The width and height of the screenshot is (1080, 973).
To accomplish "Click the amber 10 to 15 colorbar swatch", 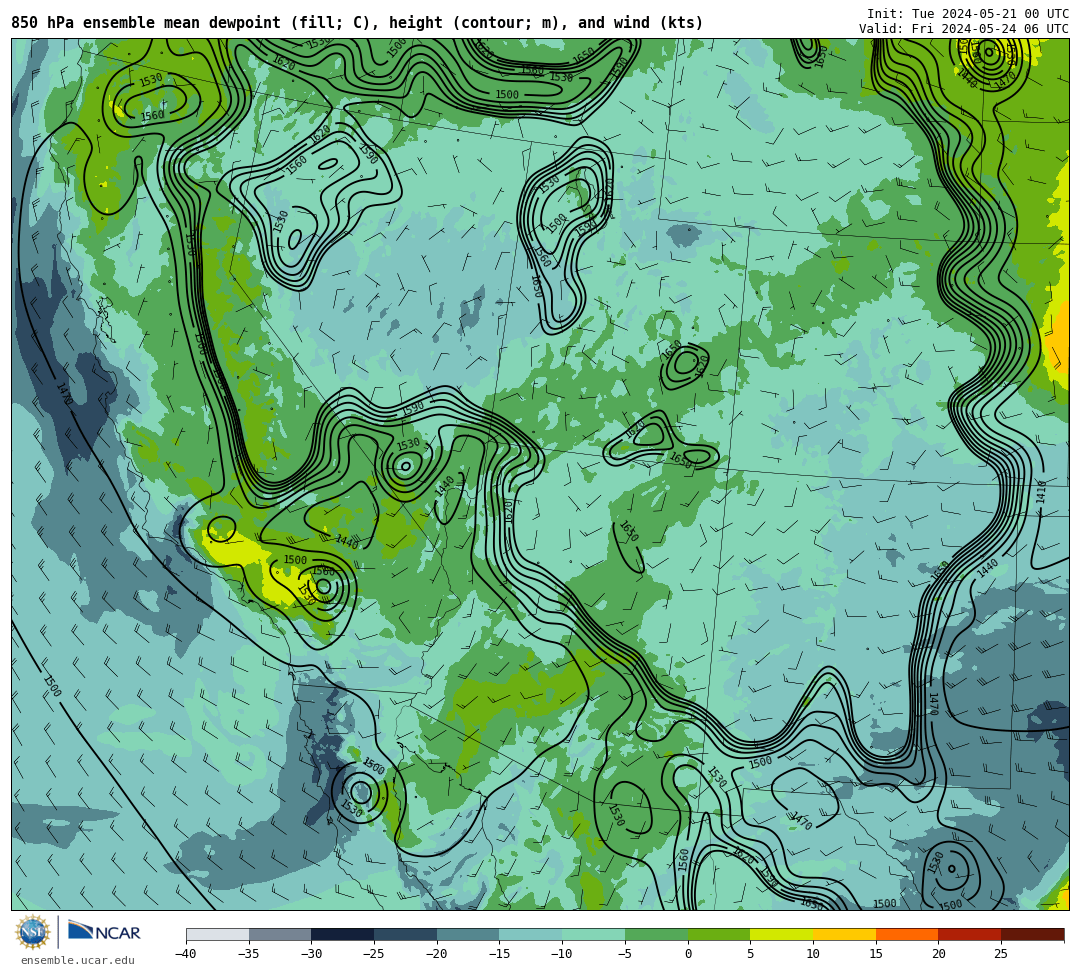I will pos(844,934).
